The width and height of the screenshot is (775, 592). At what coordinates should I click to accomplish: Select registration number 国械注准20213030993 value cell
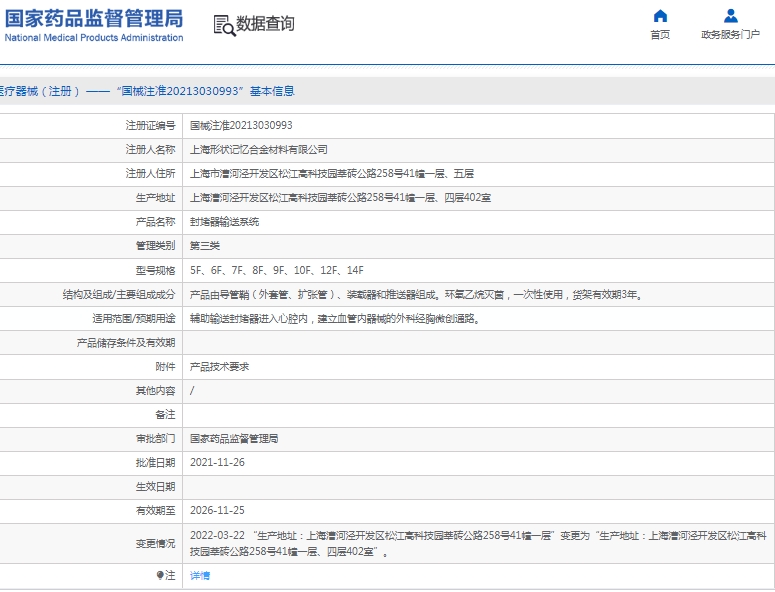tap(241, 126)
